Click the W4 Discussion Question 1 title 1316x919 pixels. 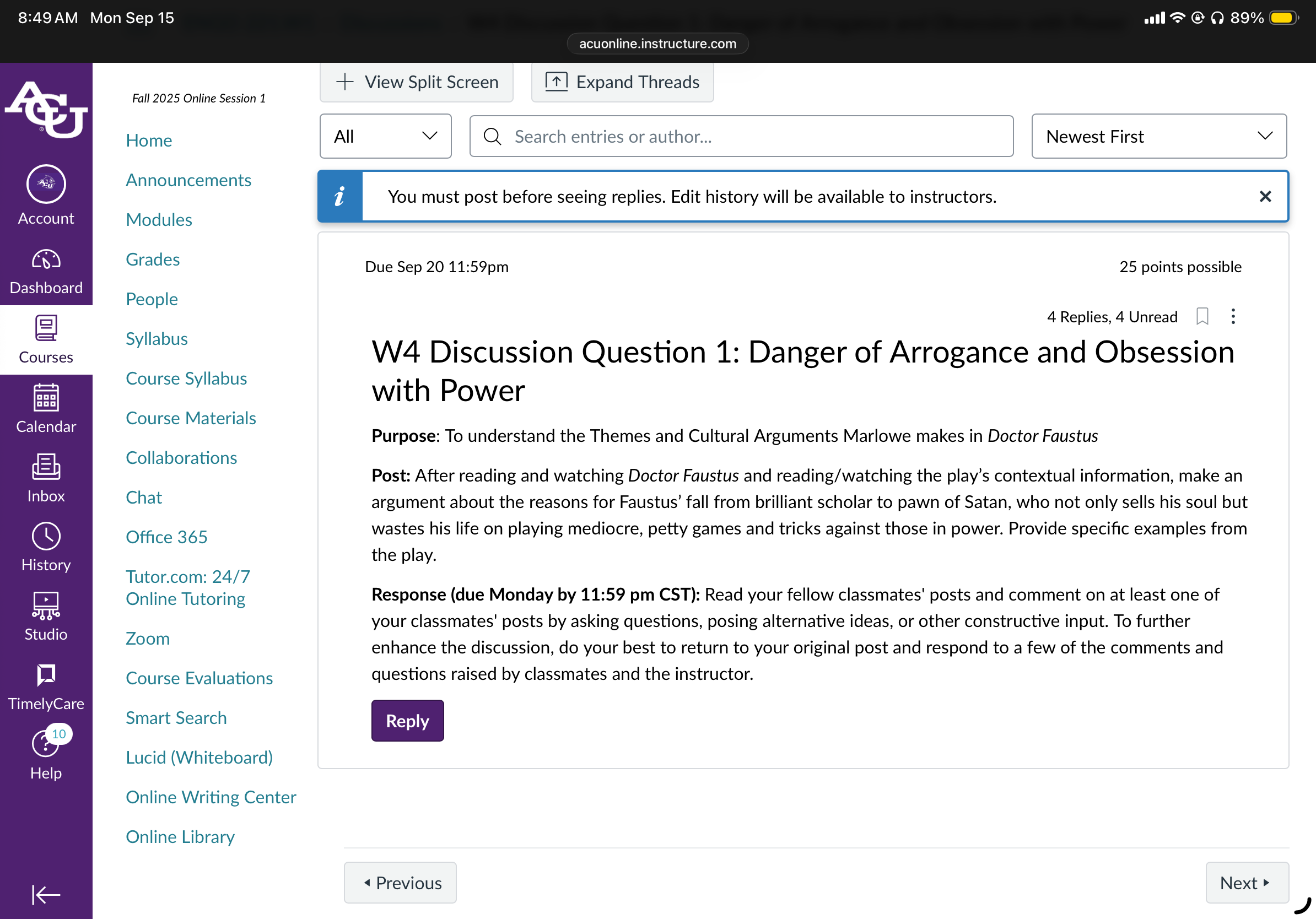click(803, 371)
